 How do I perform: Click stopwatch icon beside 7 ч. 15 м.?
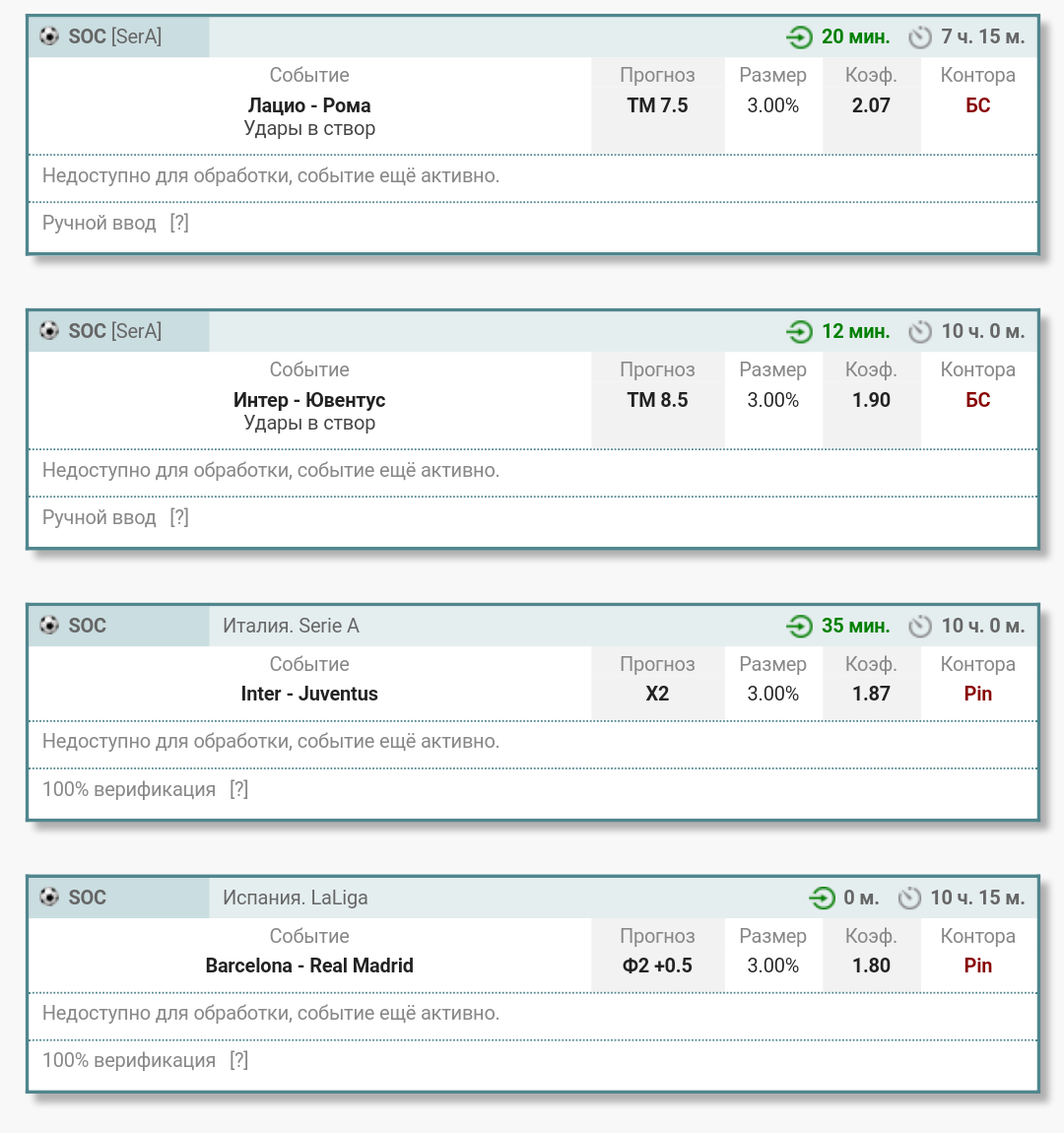(920, 37)
